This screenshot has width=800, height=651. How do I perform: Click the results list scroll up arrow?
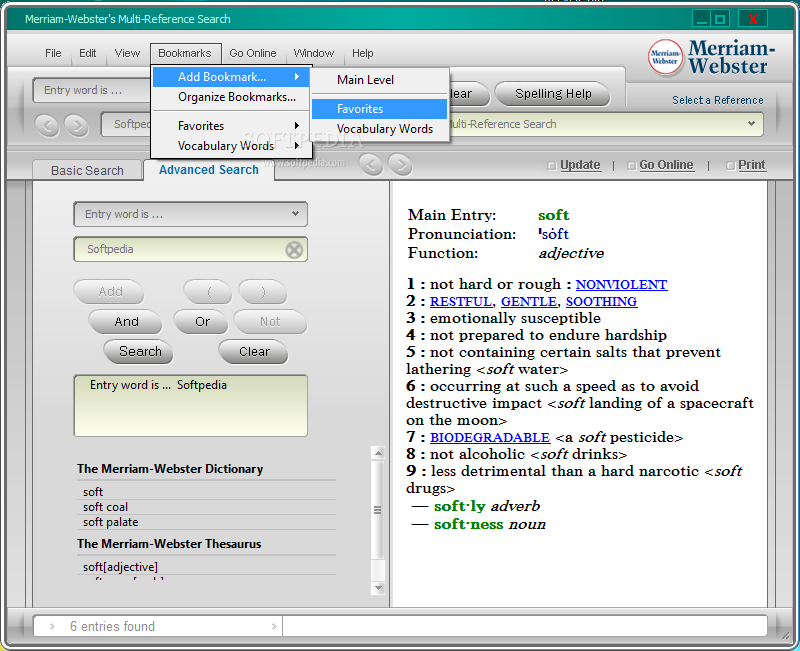pyautogui.click(x=378, y=453)
